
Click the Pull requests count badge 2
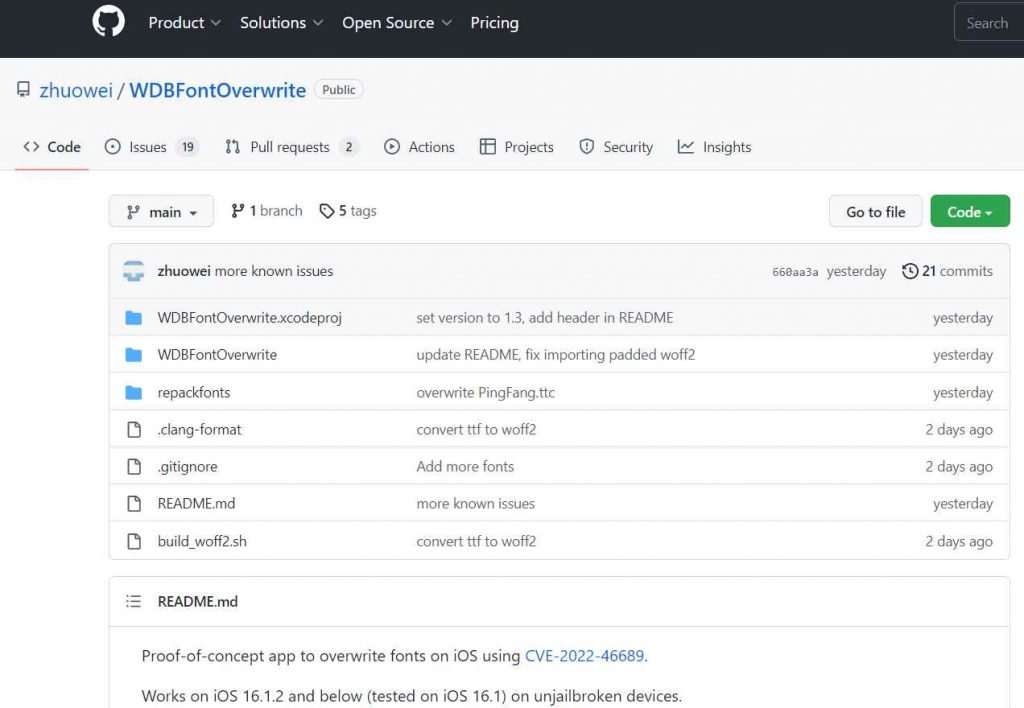tap(349, 147)
